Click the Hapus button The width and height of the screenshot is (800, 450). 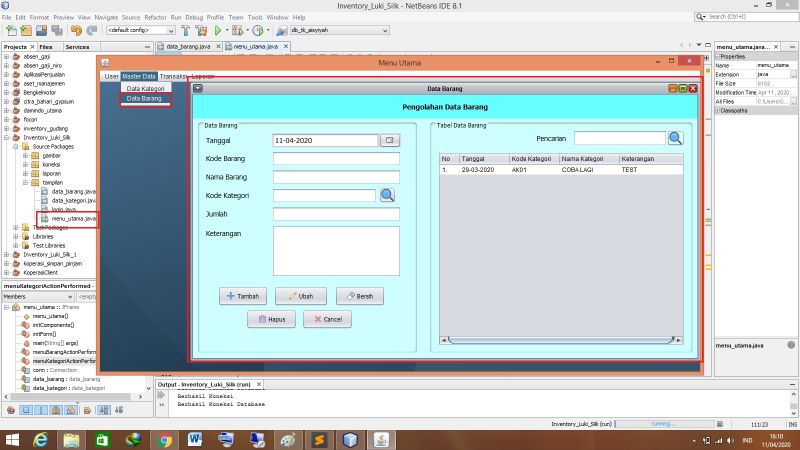pyautogui.click(x=271, y=319)
